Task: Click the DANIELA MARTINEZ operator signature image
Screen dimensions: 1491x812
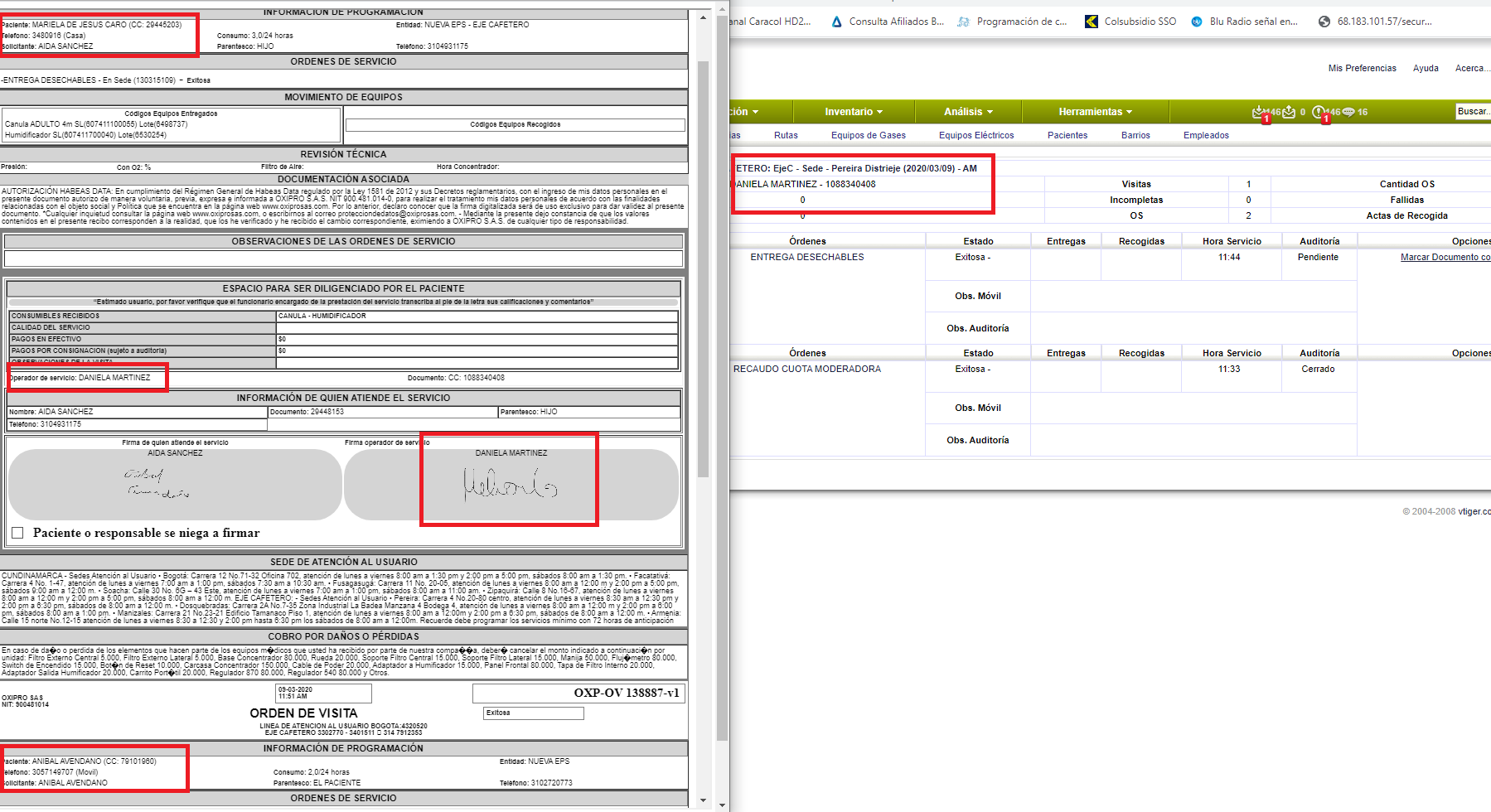Action: tap(510, 485)
